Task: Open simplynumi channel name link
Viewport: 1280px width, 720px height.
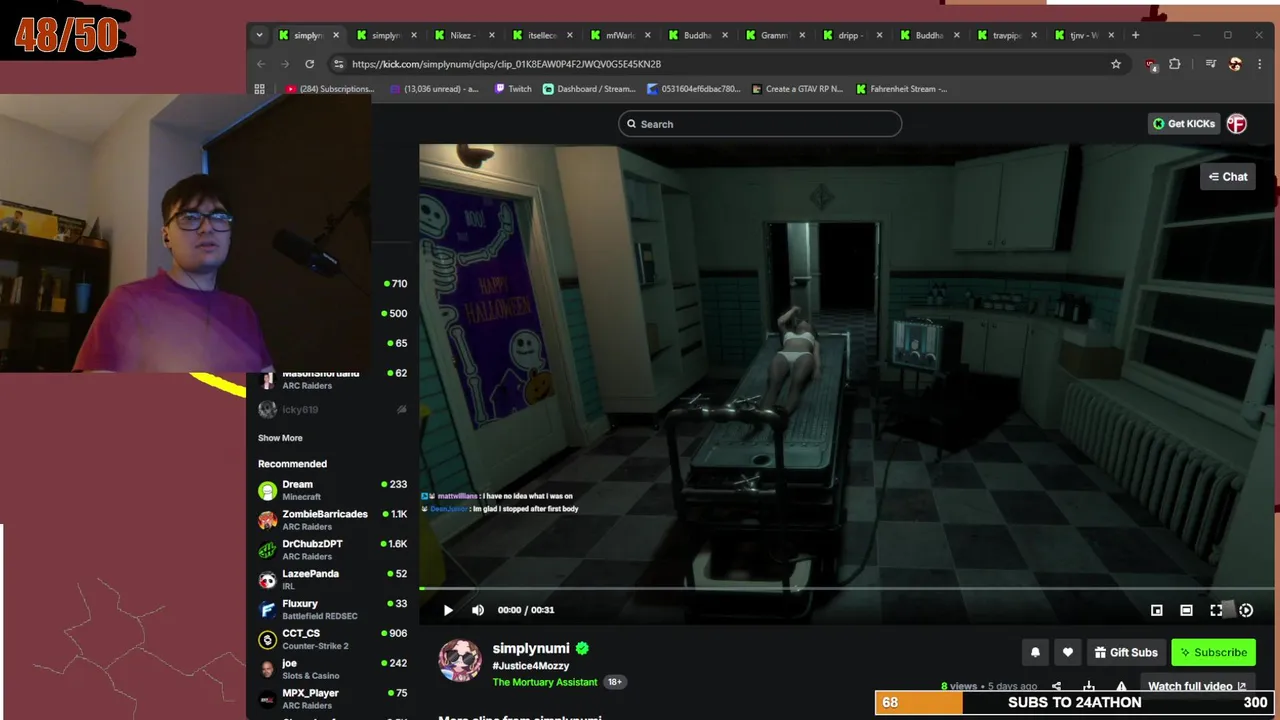Action: point(531,648)
